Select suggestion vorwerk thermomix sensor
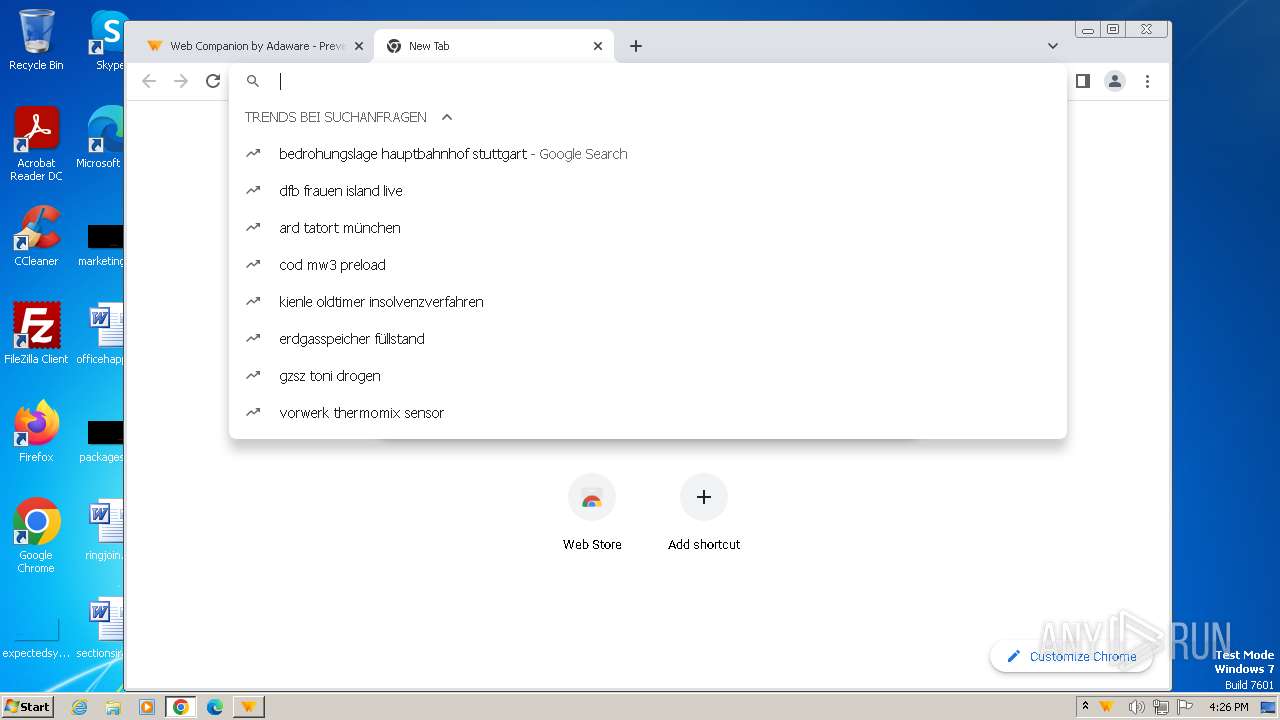 click(648, 413)
